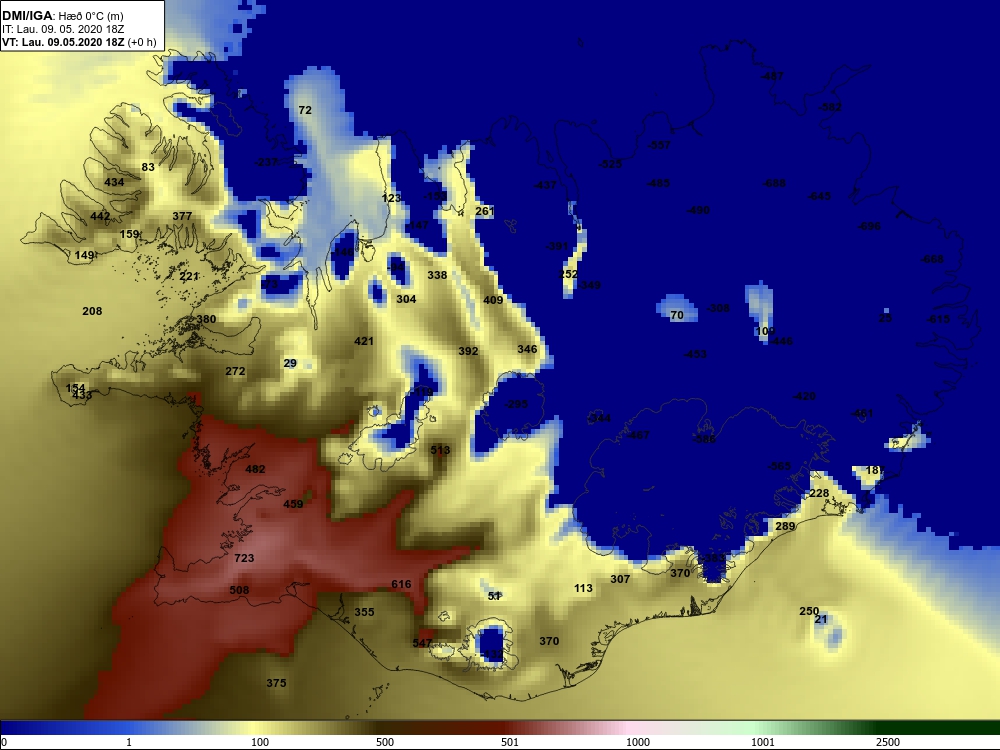Screen dimensions: 1000x750
Task: Select the map value '29'
Action: click(x=290, y=363)
